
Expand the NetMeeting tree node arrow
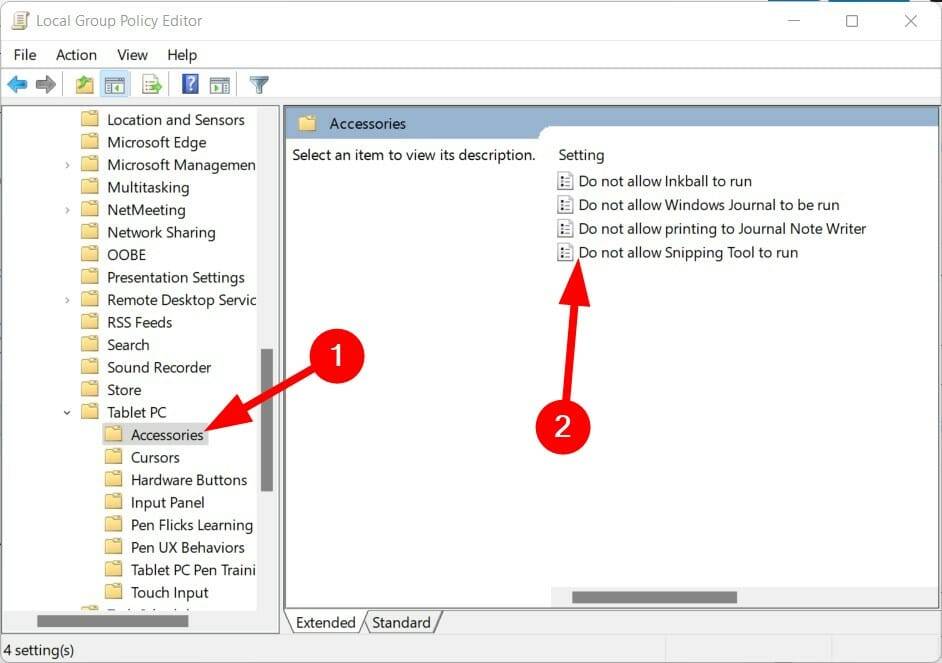(67, 210)
